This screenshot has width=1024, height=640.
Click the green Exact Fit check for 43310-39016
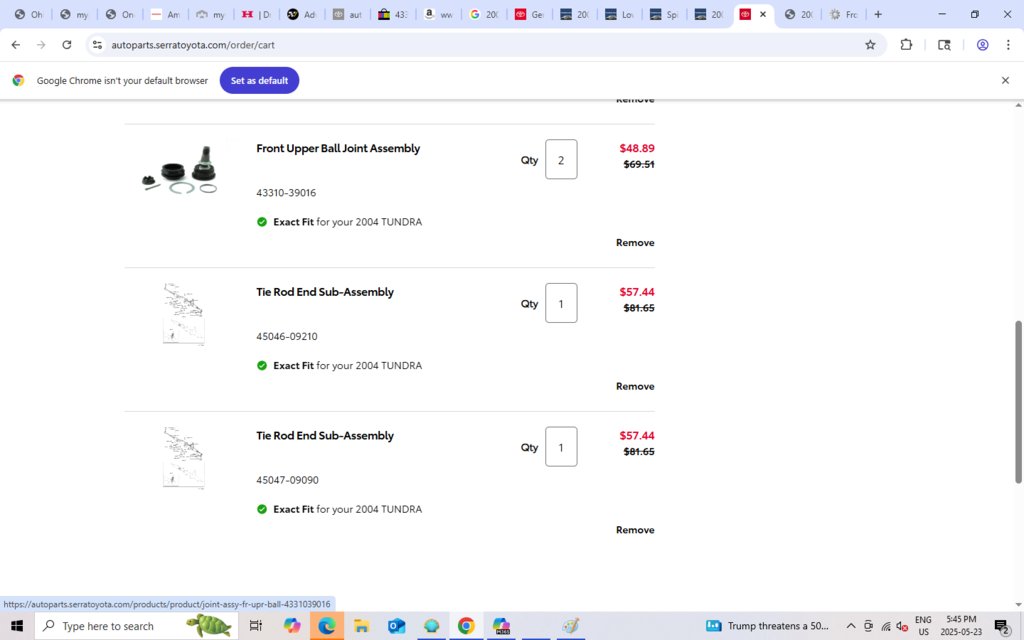coord(262,222)
